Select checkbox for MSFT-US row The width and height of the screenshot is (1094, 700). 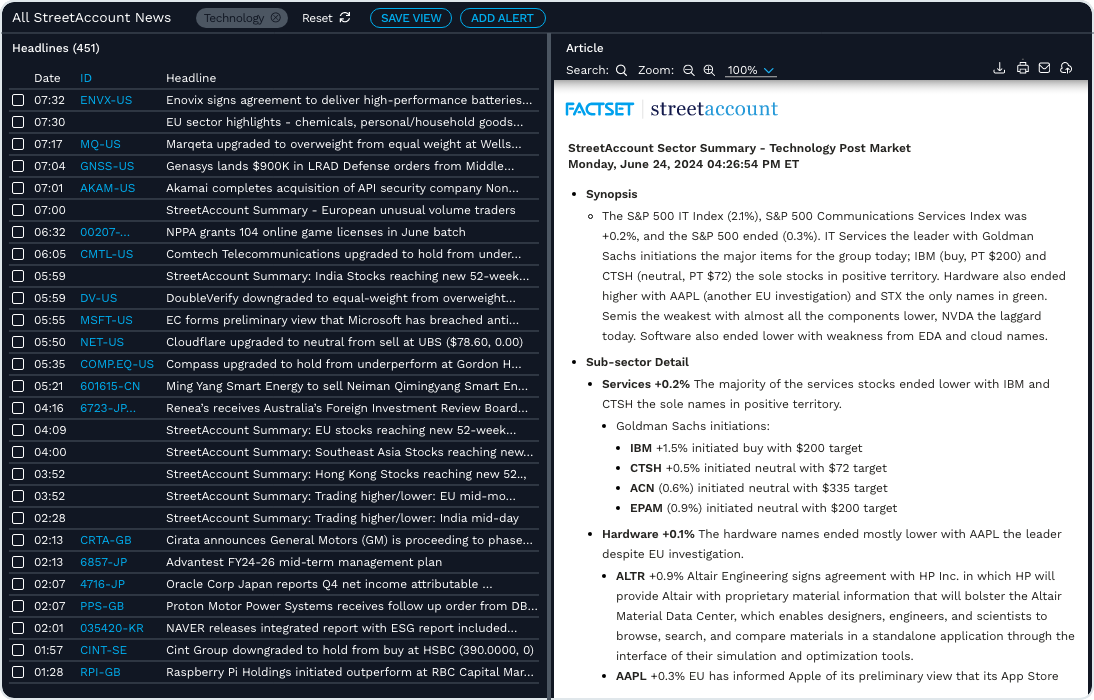pos(18,320)
